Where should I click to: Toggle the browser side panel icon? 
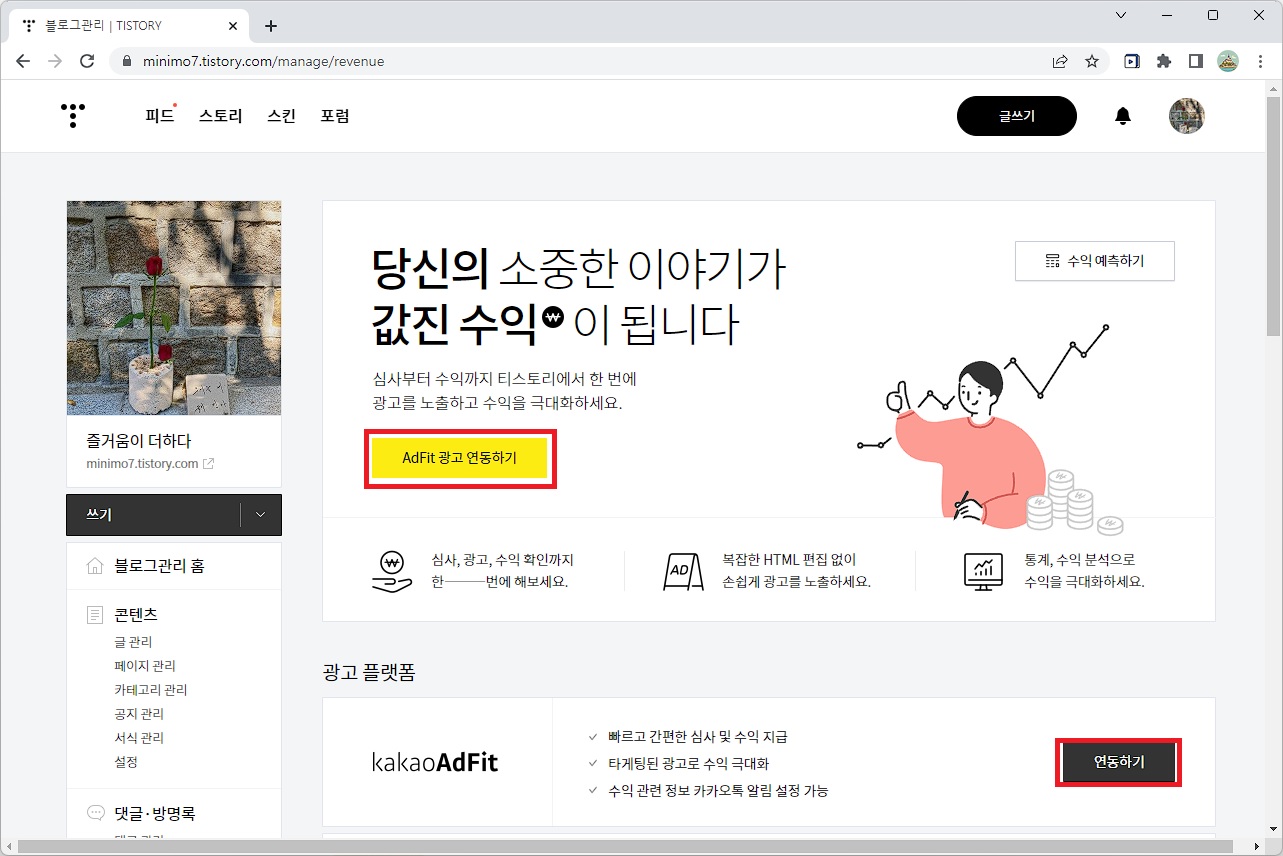click(1195, 61)
